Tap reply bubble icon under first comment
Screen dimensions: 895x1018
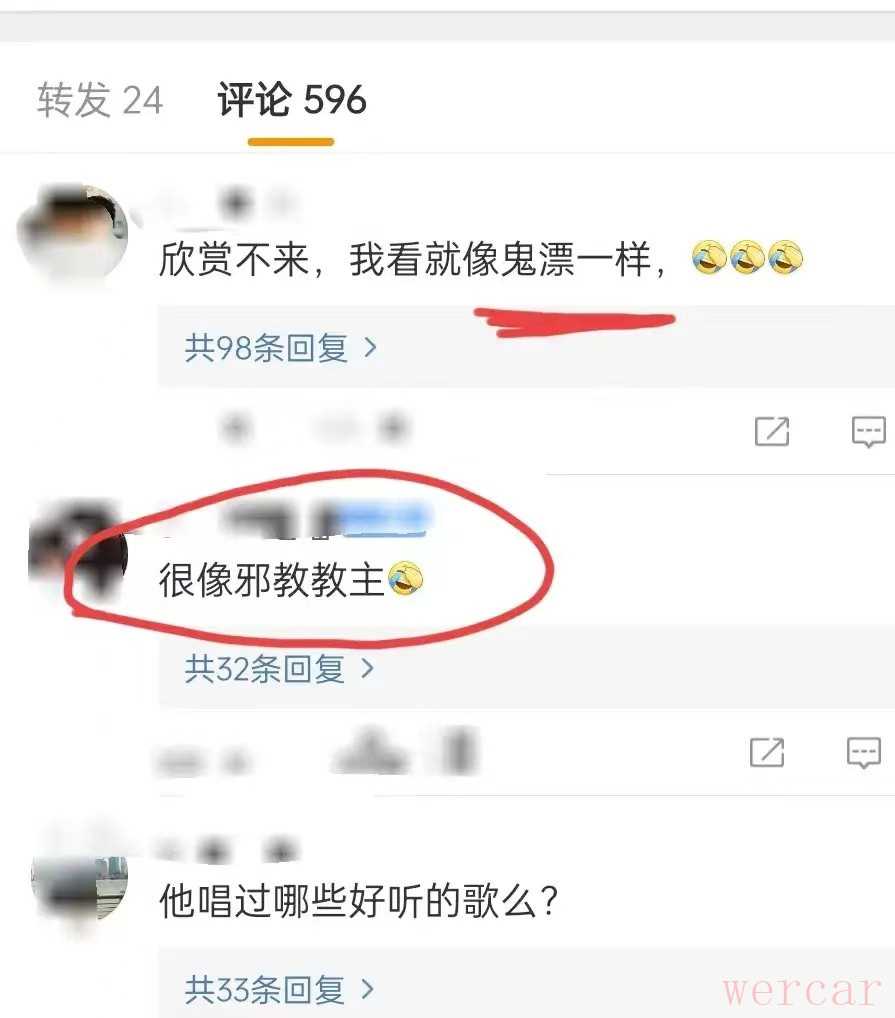click(868, 432)
